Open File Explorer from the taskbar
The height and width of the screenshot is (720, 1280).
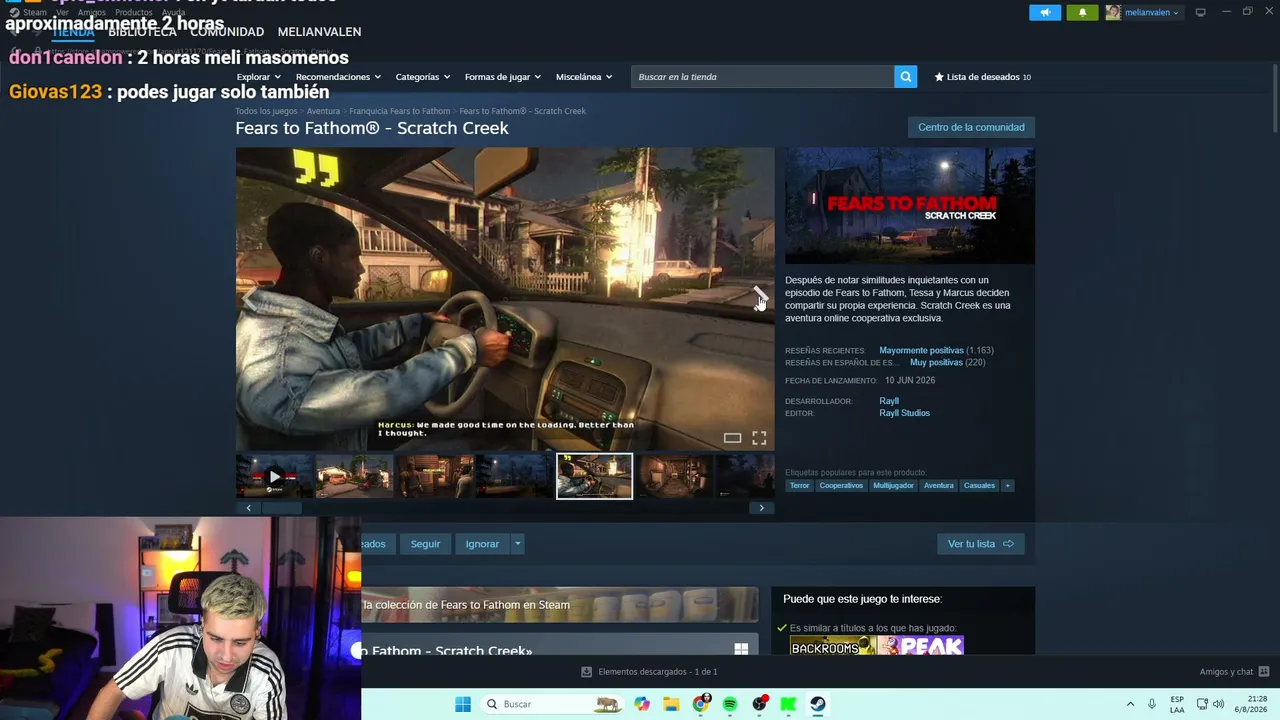[x=671, y=704]
